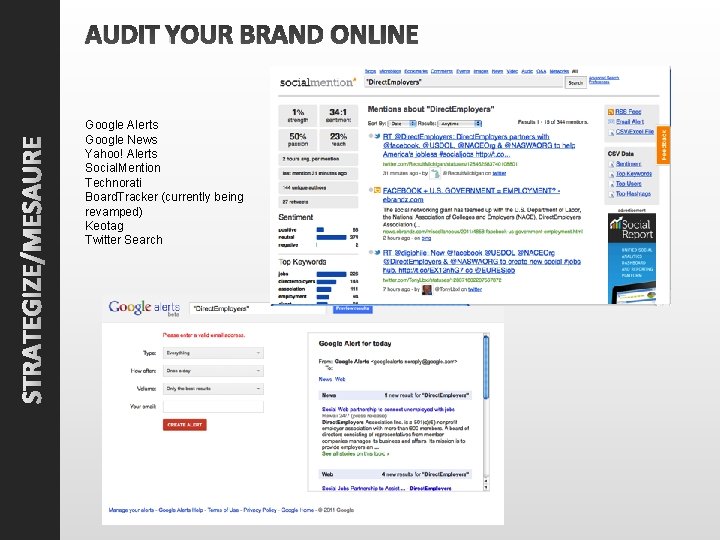Click the Top Users CSV file icon

pyautogui.click(x=612, y=184)
